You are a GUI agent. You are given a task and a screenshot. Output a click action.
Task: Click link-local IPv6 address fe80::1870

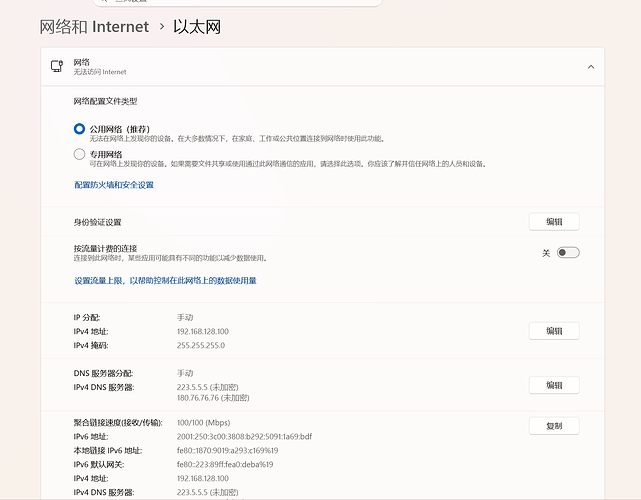pos(227,450)
